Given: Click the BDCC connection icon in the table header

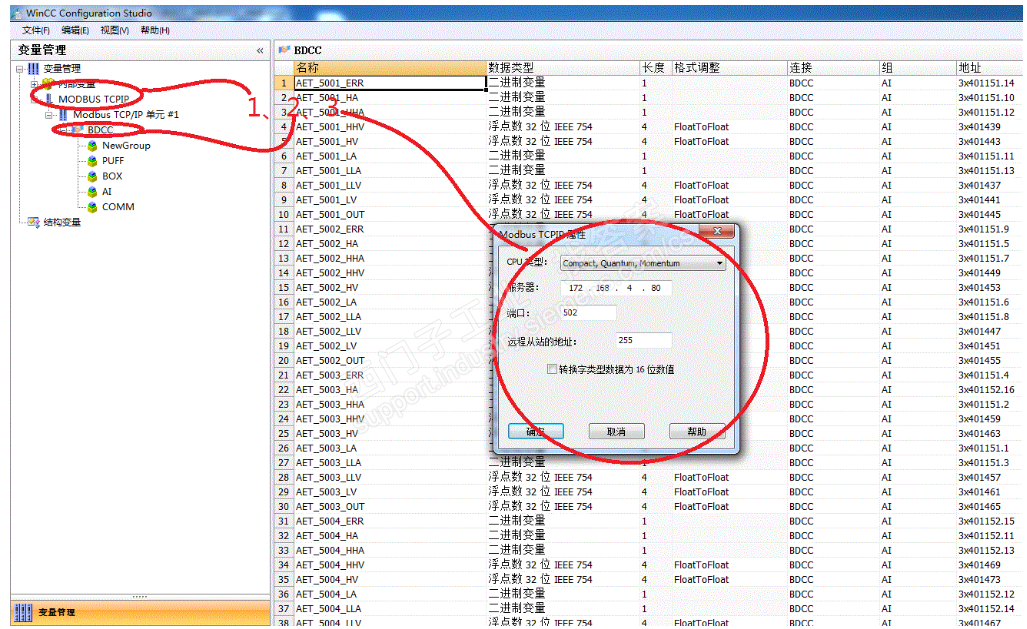Looking at the screenshot, I should click(x=284, y=50).
